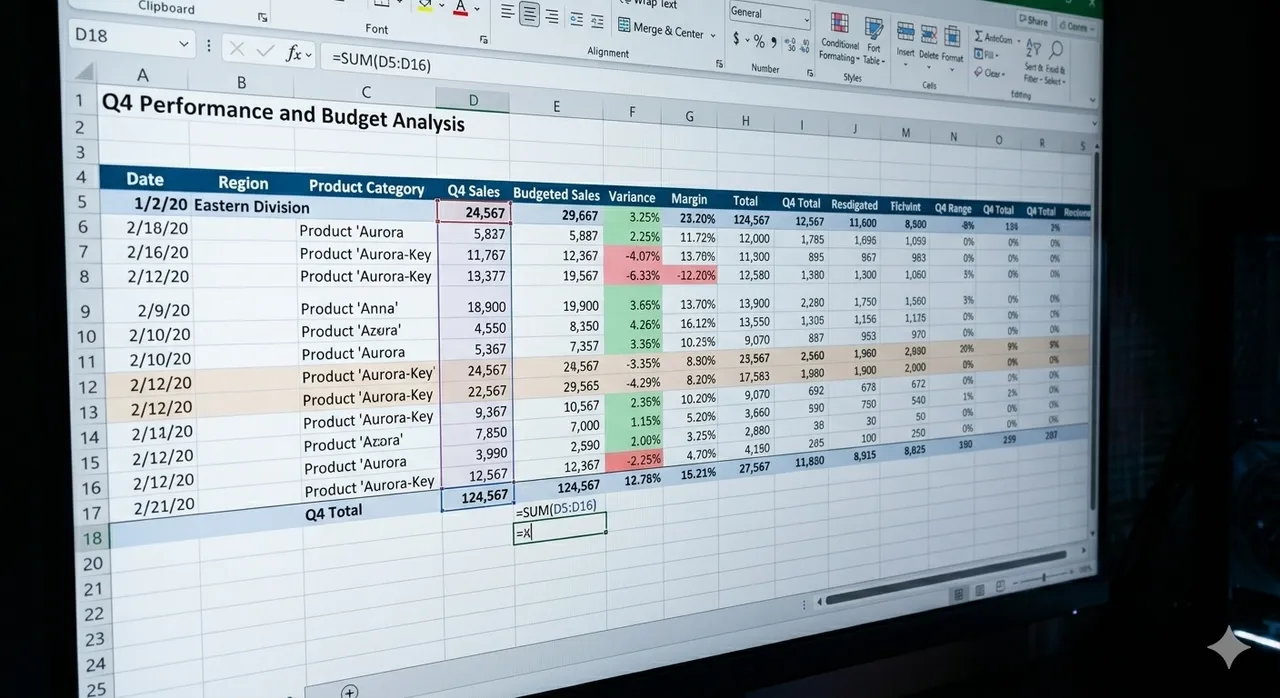Add a new sheet with plus icon
The image size is (1280, 698).
point(349,691)
